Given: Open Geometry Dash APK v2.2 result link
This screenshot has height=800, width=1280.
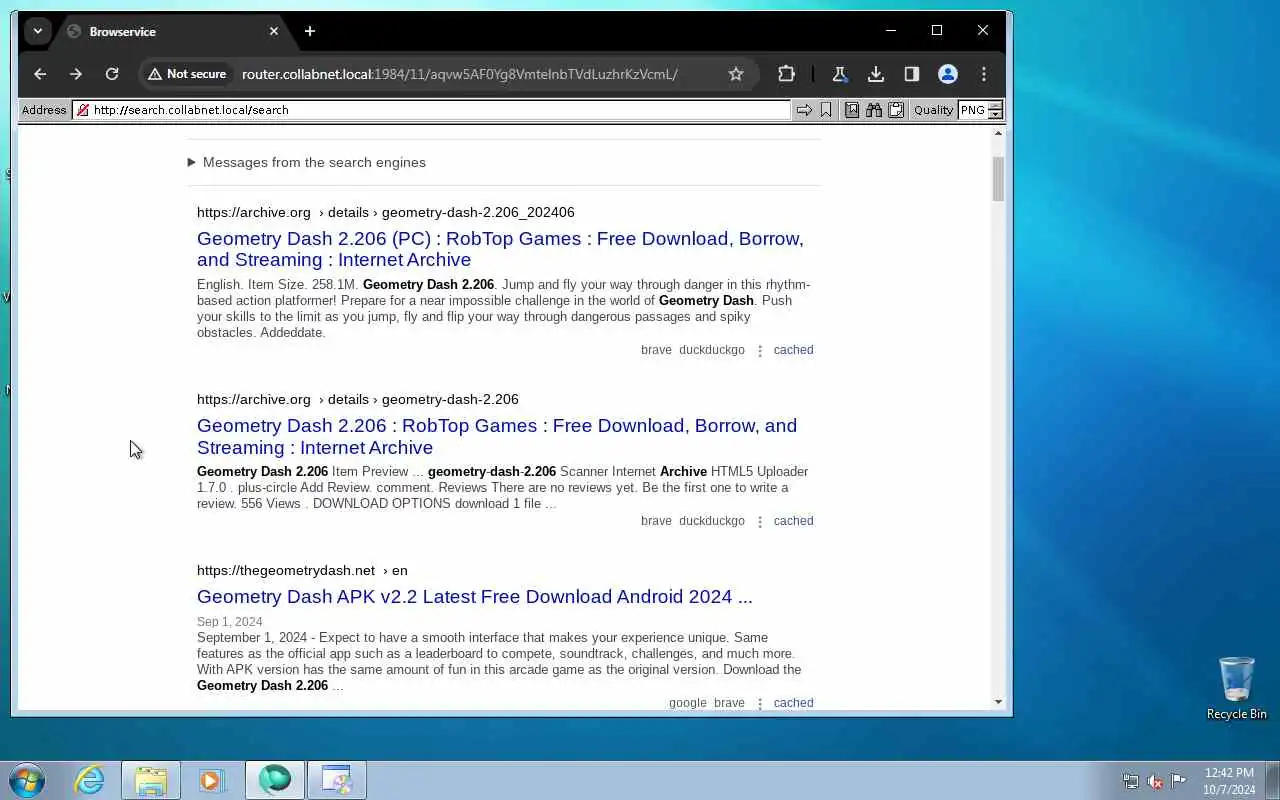Looking at the screenshot, I should [x=474, y=596].
